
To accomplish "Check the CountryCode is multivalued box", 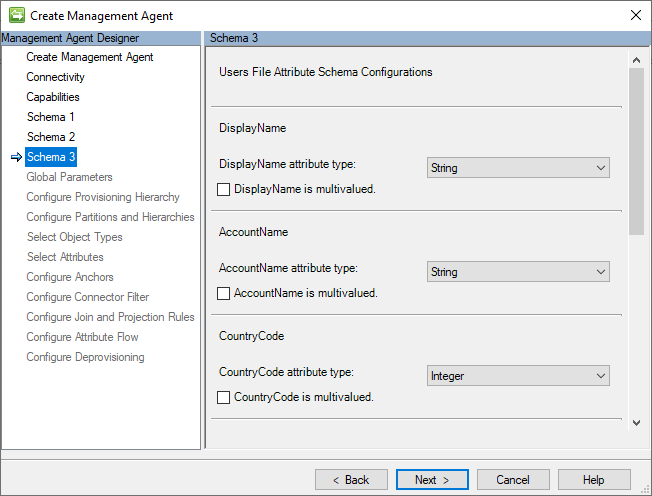I will 223,397.
